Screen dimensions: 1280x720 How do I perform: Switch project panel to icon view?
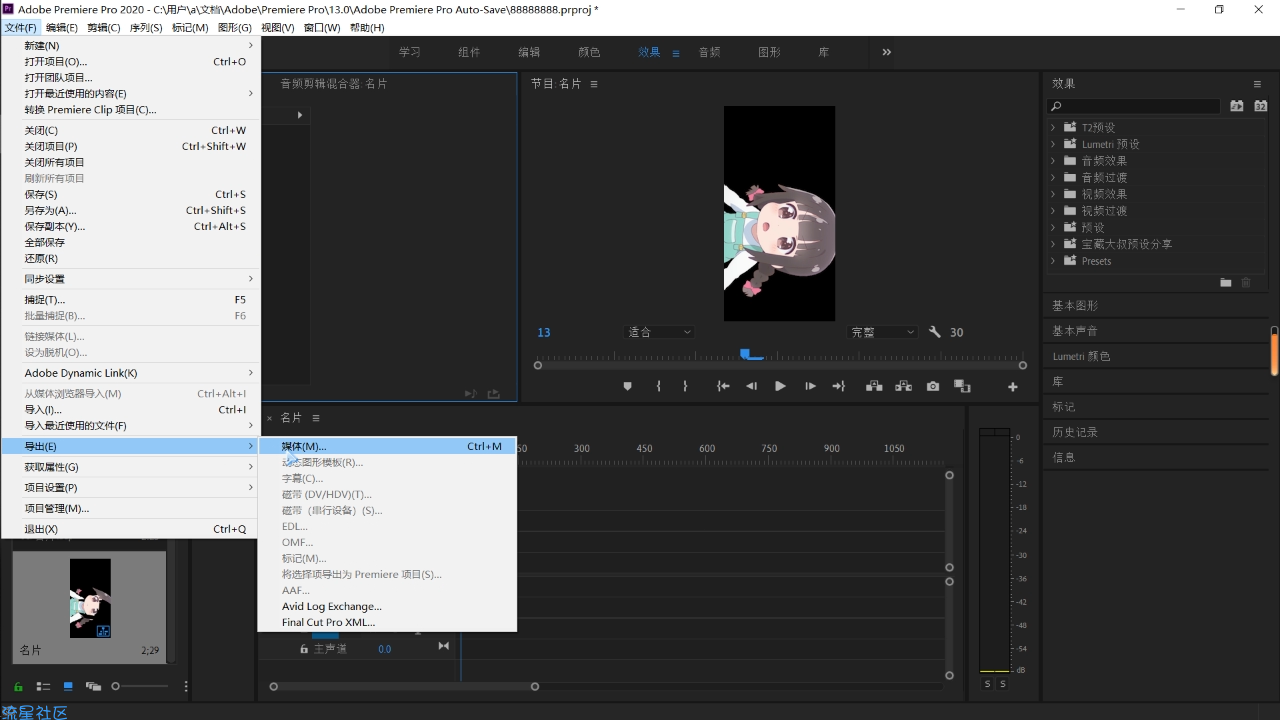(68, 686)
